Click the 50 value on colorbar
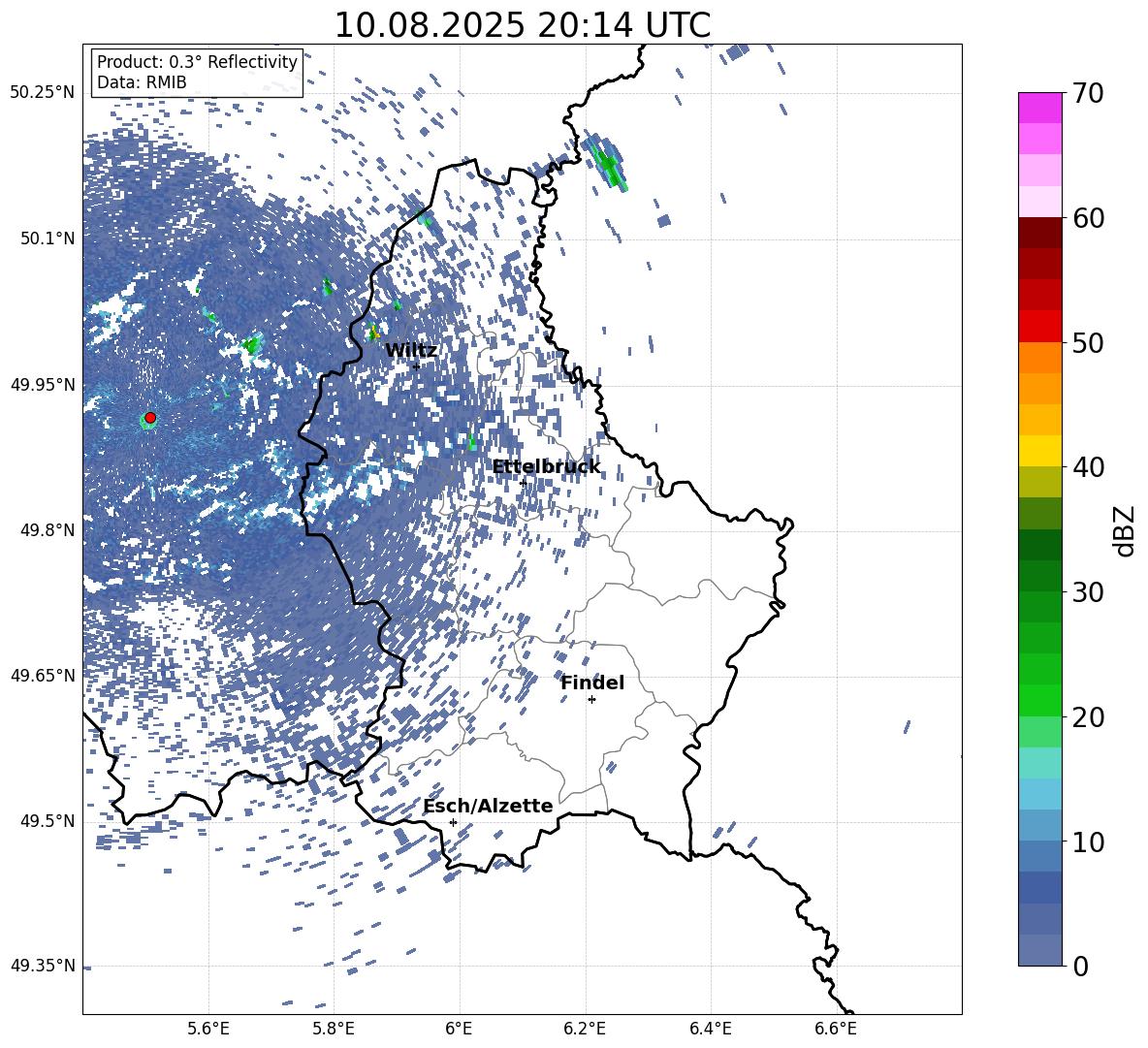Screen dimensions: 1148x1048 (1088, 342)
